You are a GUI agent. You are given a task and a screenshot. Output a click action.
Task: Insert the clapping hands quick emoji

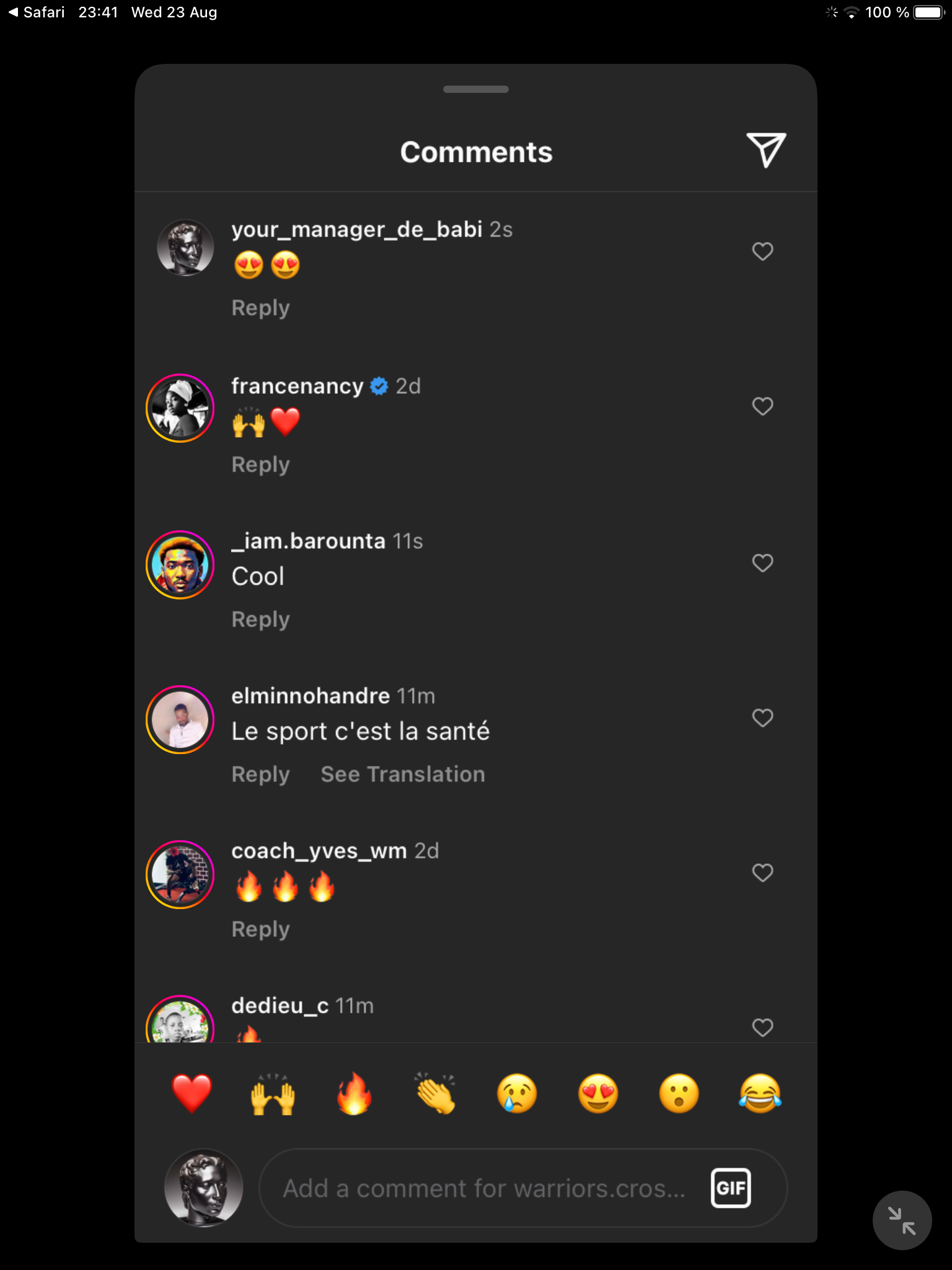[436, 1093]
